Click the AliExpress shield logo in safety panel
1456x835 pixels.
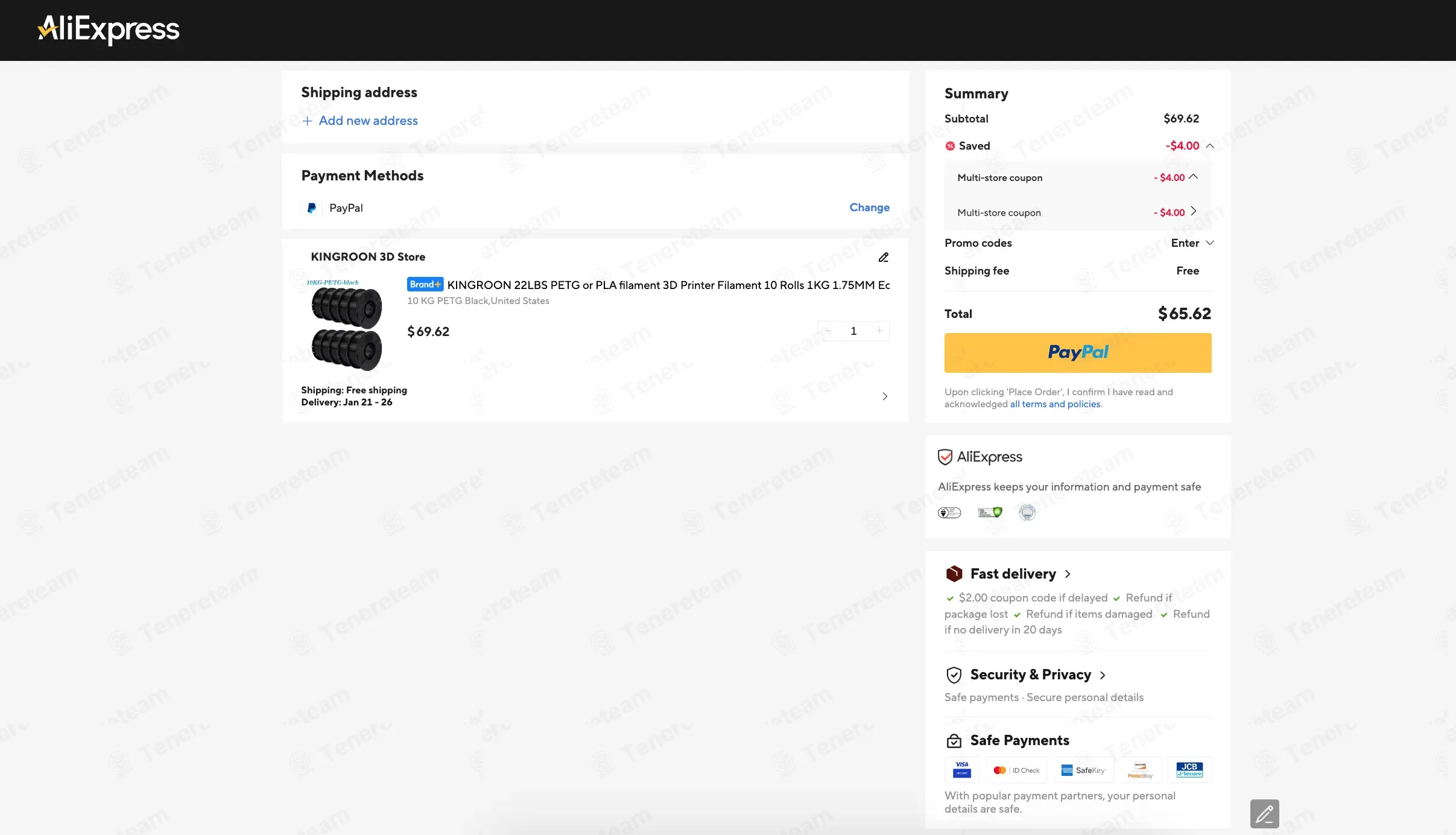click(x=980, y=457)
